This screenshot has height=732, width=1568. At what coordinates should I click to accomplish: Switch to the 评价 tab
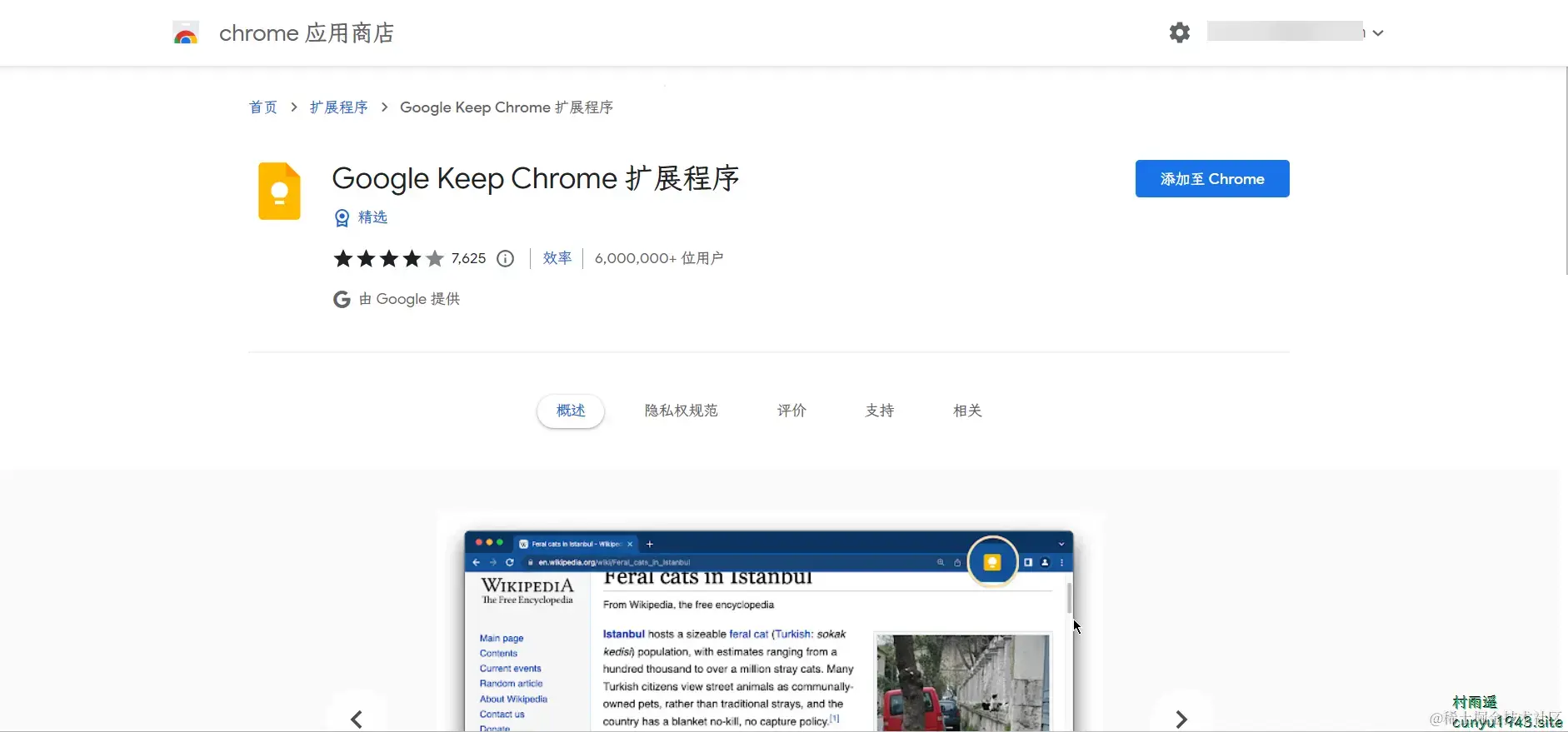point(791,411)
